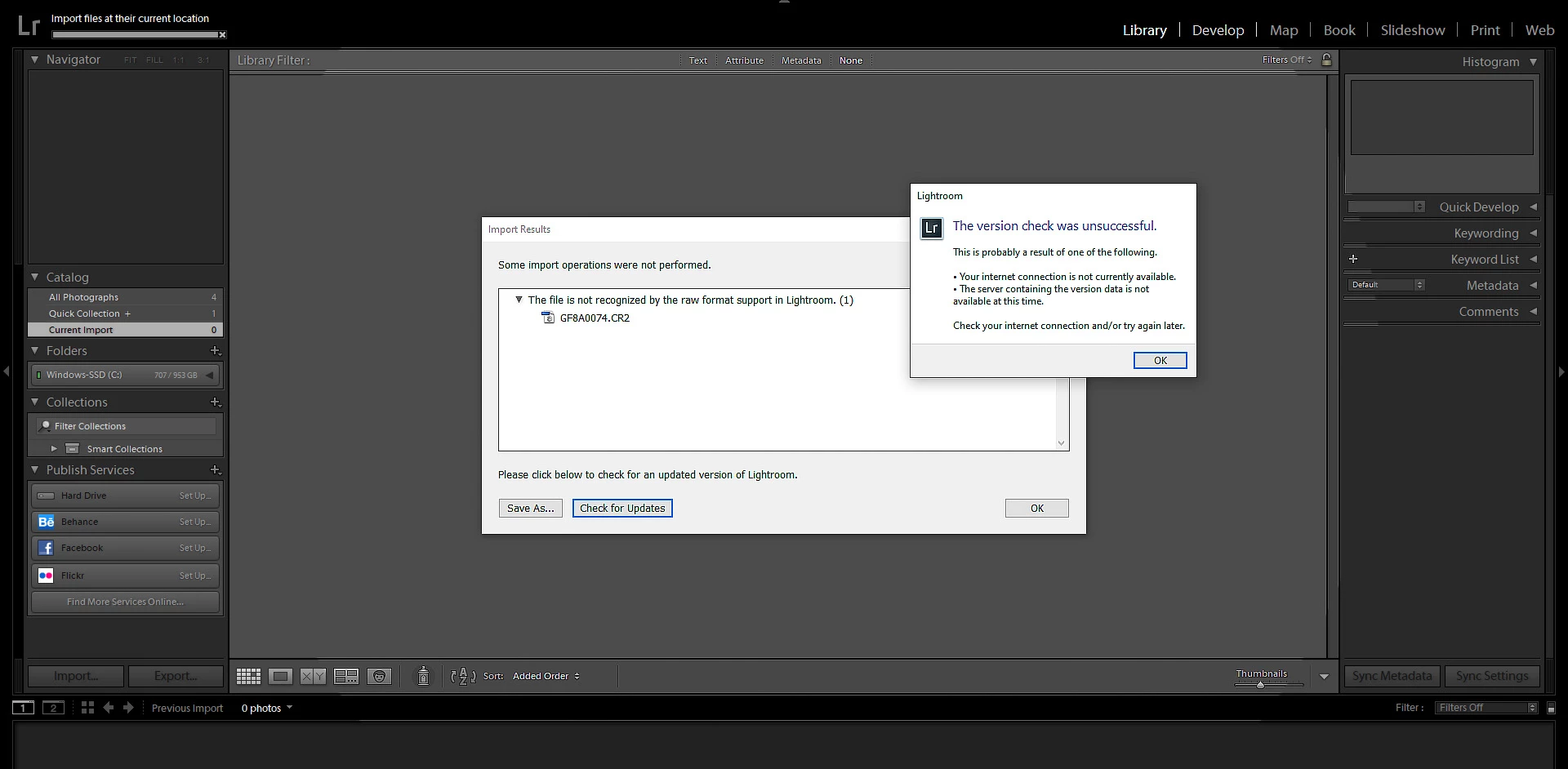Click the GF8A0074.CR2 file icon

(x=548, y=318)
